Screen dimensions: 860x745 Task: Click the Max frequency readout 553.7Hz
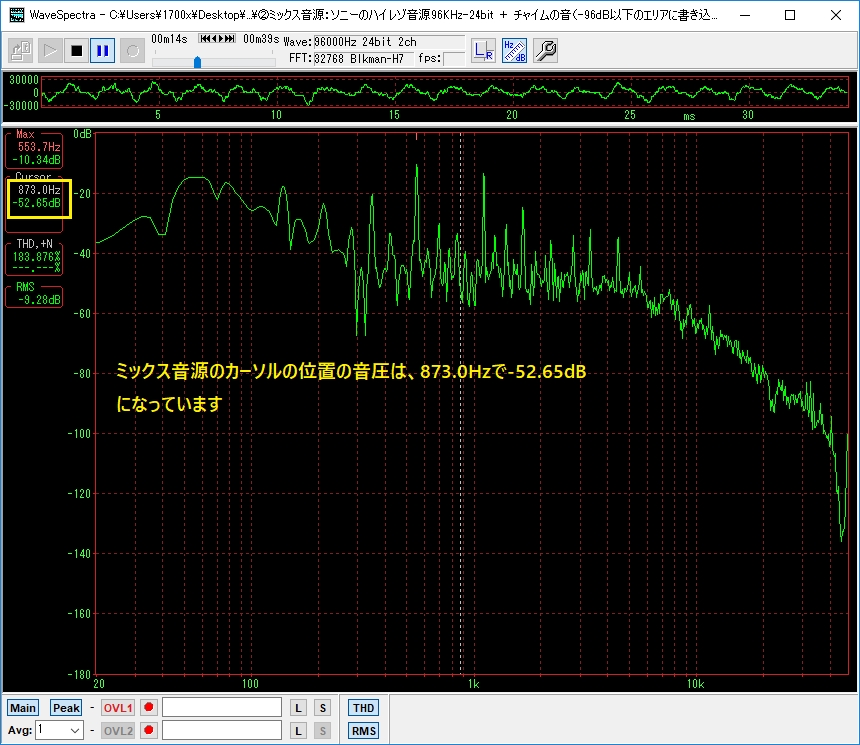point(38,147)
